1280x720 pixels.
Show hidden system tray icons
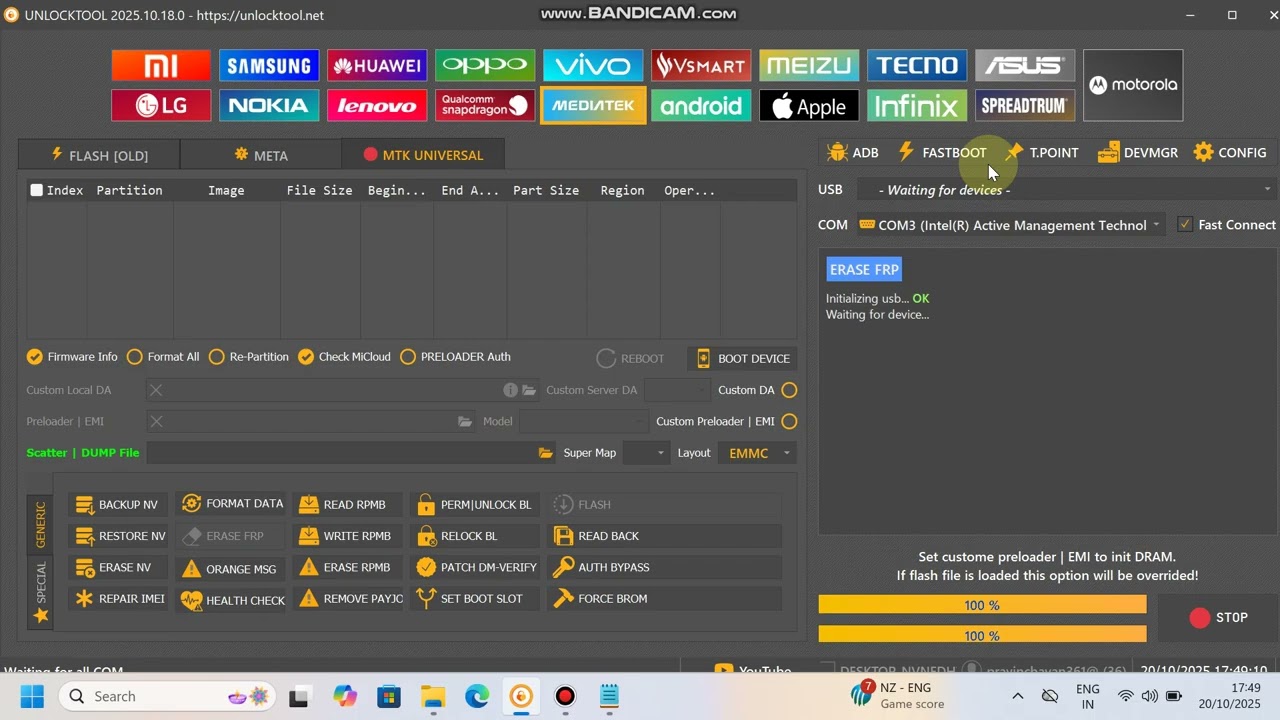pos(1017,696)
